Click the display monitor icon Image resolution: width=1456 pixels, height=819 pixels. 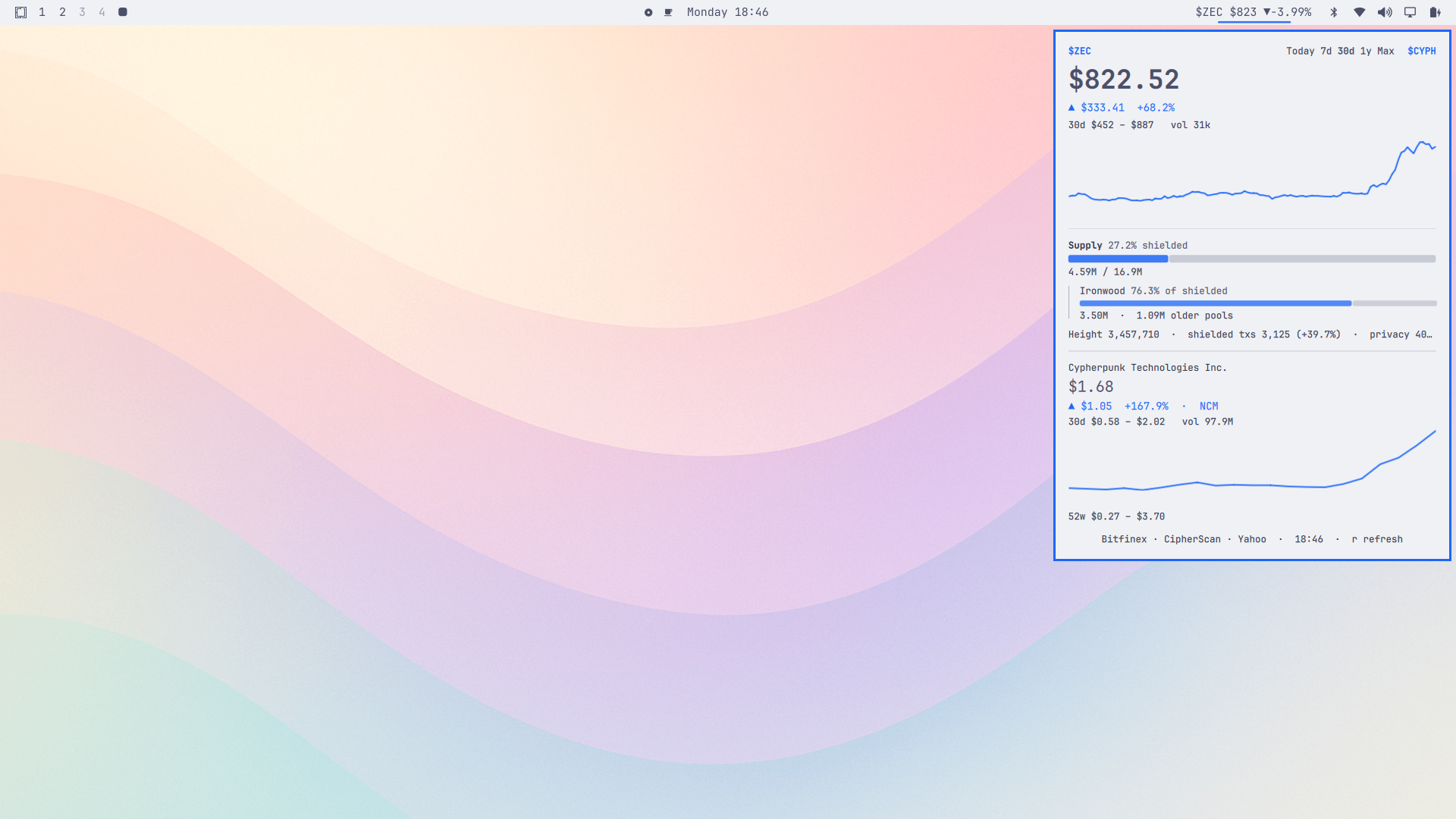click(1410, 12)
